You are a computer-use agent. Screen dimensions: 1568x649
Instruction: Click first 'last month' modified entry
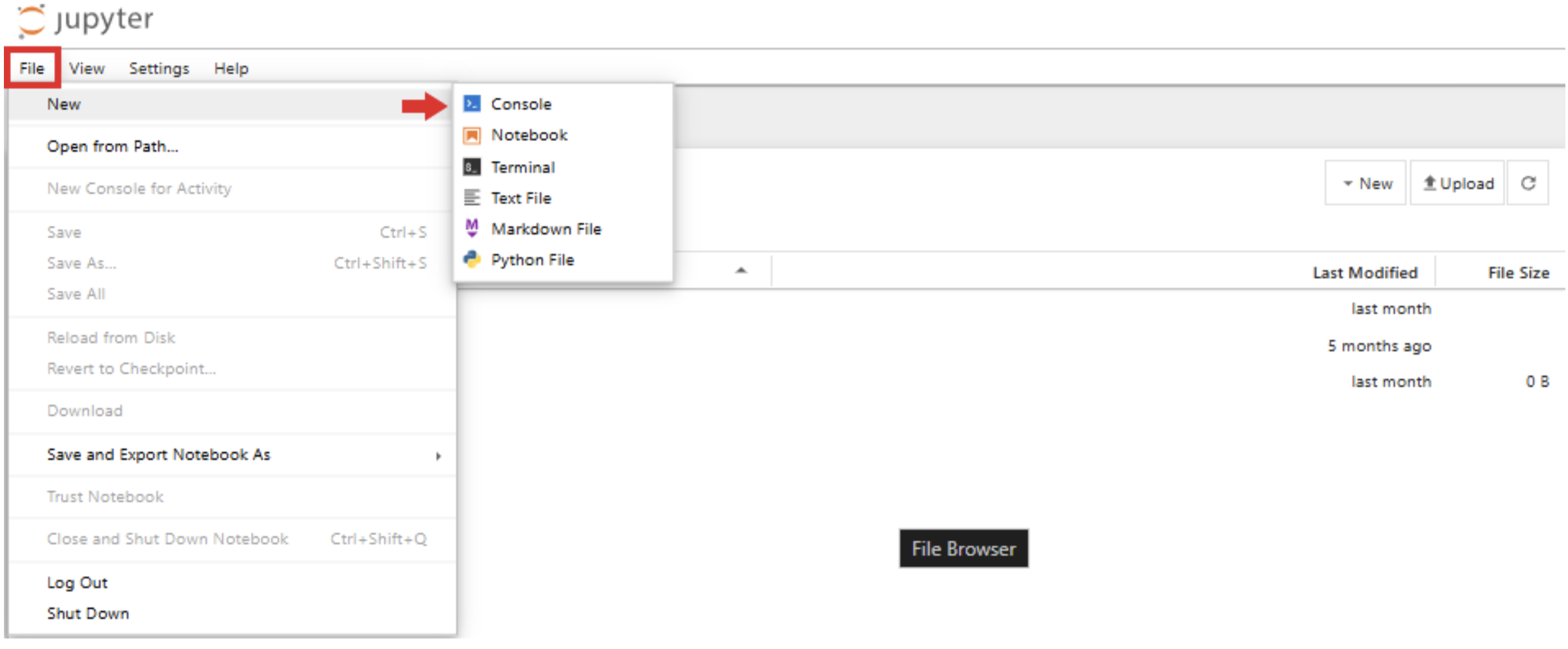(x=1391, y=308)
